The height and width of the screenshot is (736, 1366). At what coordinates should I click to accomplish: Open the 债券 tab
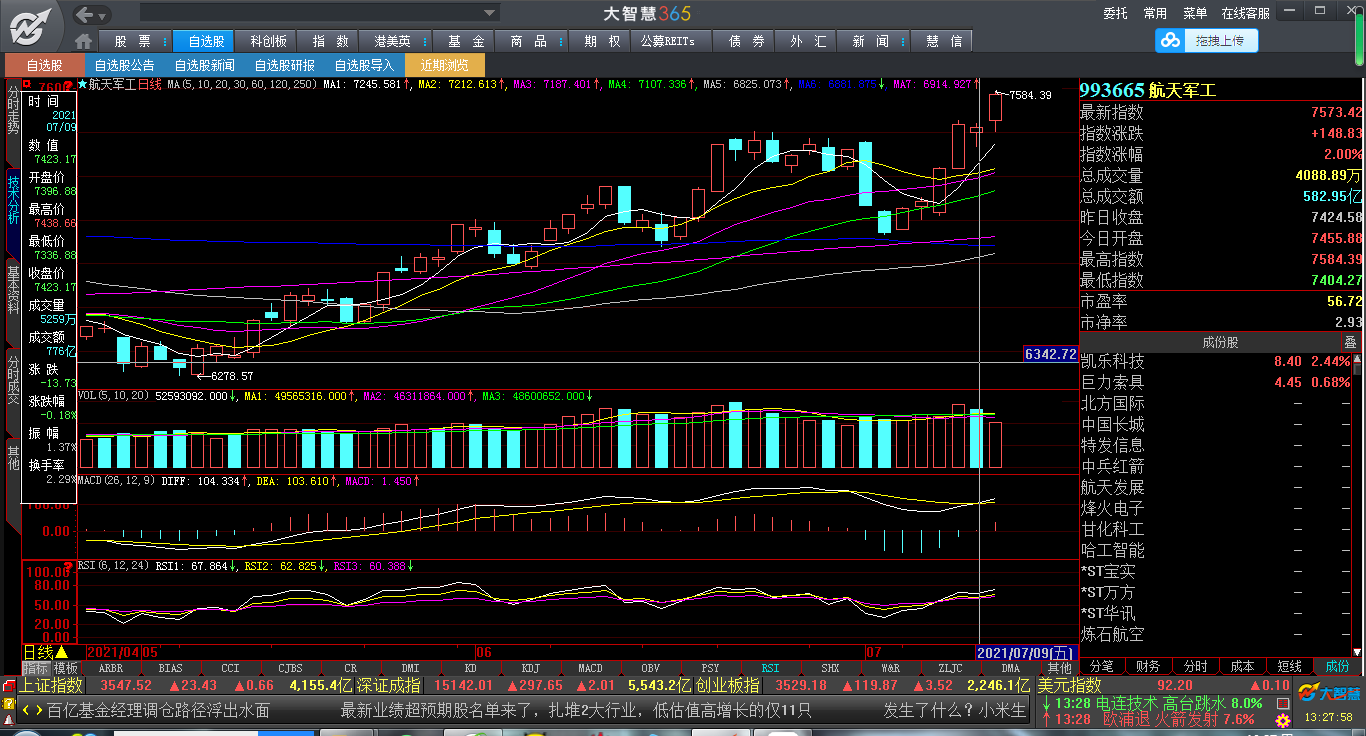pyautogui.click(x=746, y=41)
